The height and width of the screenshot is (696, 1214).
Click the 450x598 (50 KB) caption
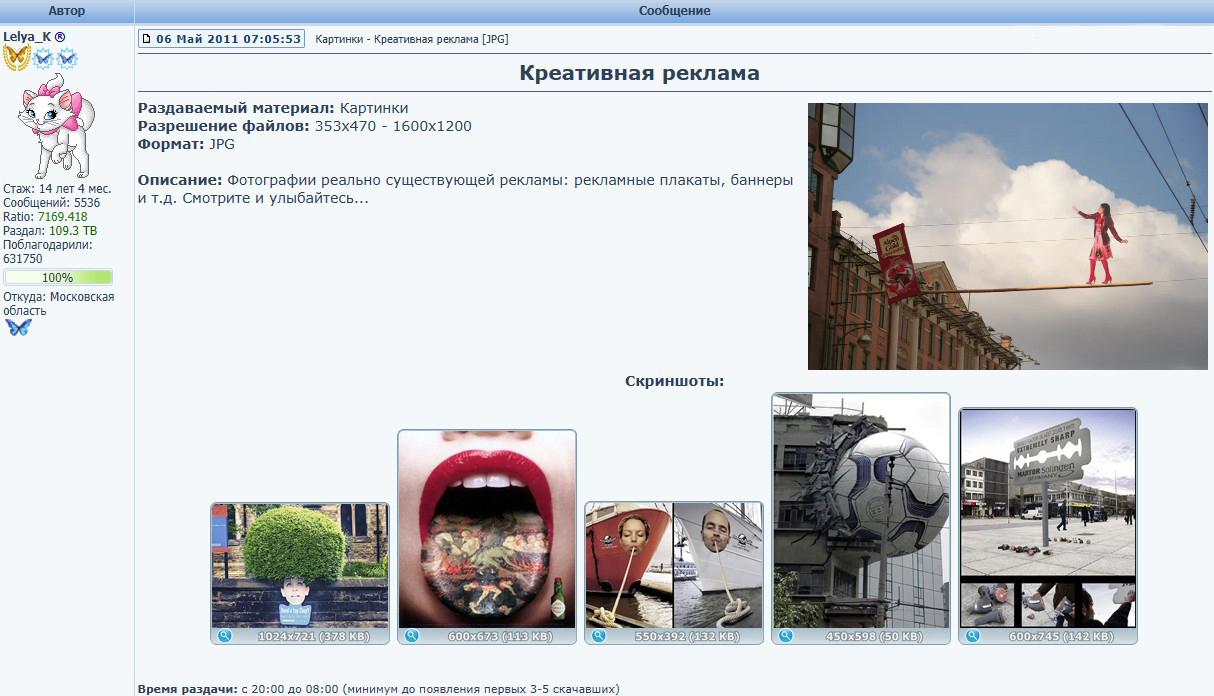(x=874, y=637)
